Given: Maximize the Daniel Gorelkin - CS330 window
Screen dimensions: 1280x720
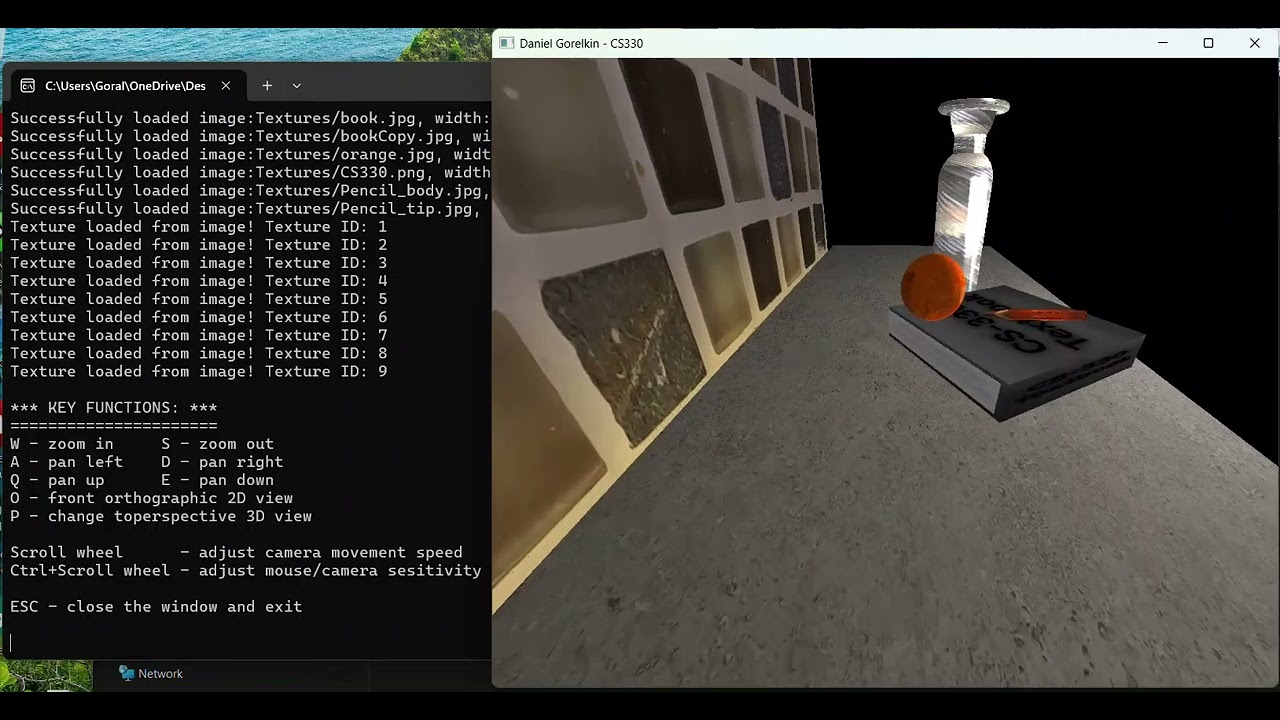Looking at the screenshot, I should click(x=1208, y=43).
